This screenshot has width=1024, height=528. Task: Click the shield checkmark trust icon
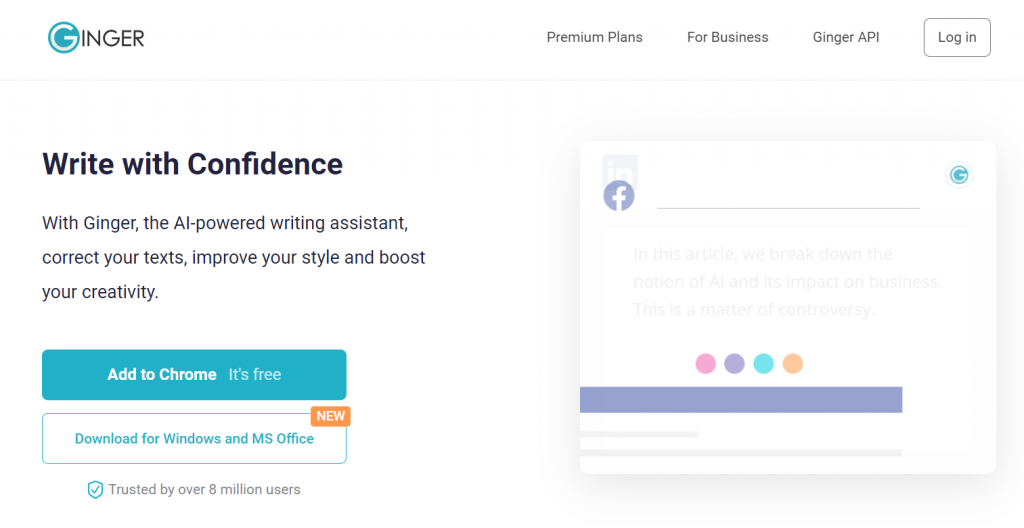pos(95,489)
